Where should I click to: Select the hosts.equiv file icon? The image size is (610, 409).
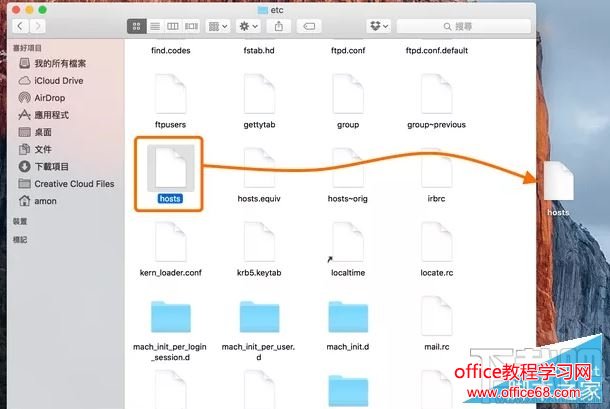coord(259,168)
